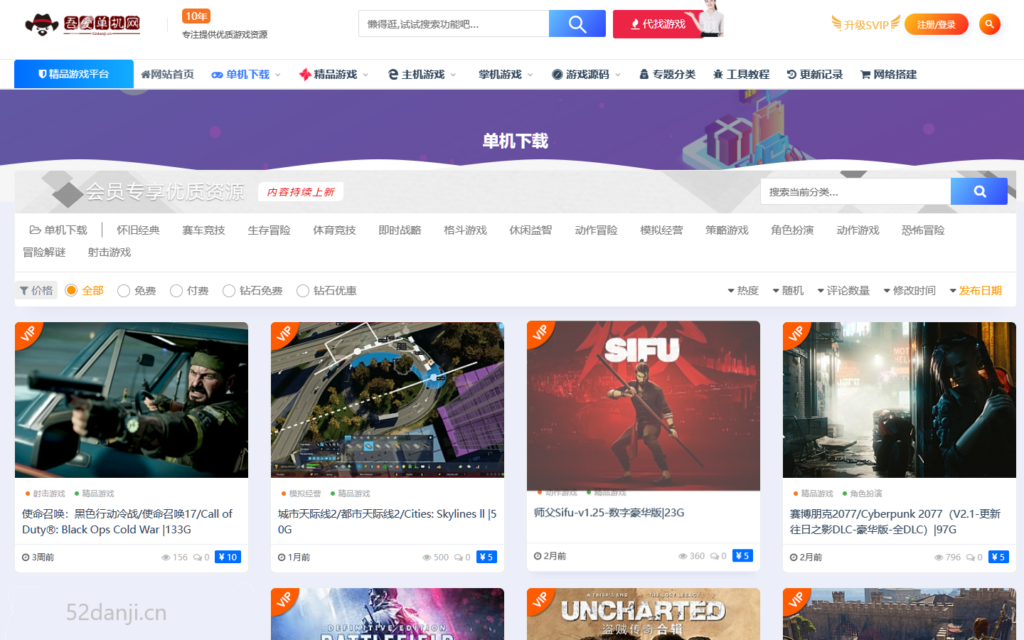Click VIP ribbon on the Cities Skylines II card
Screen dimensions: 1024x640
point(284,335)
